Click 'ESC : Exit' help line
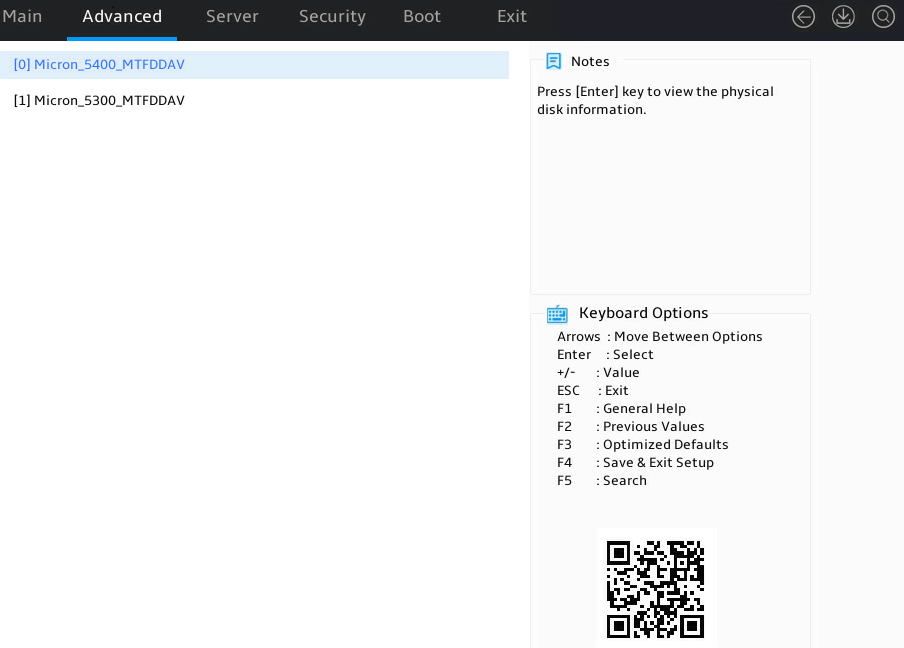Viewport: 904px width, 648px height. pyautogui.click(x=592, y=391)
